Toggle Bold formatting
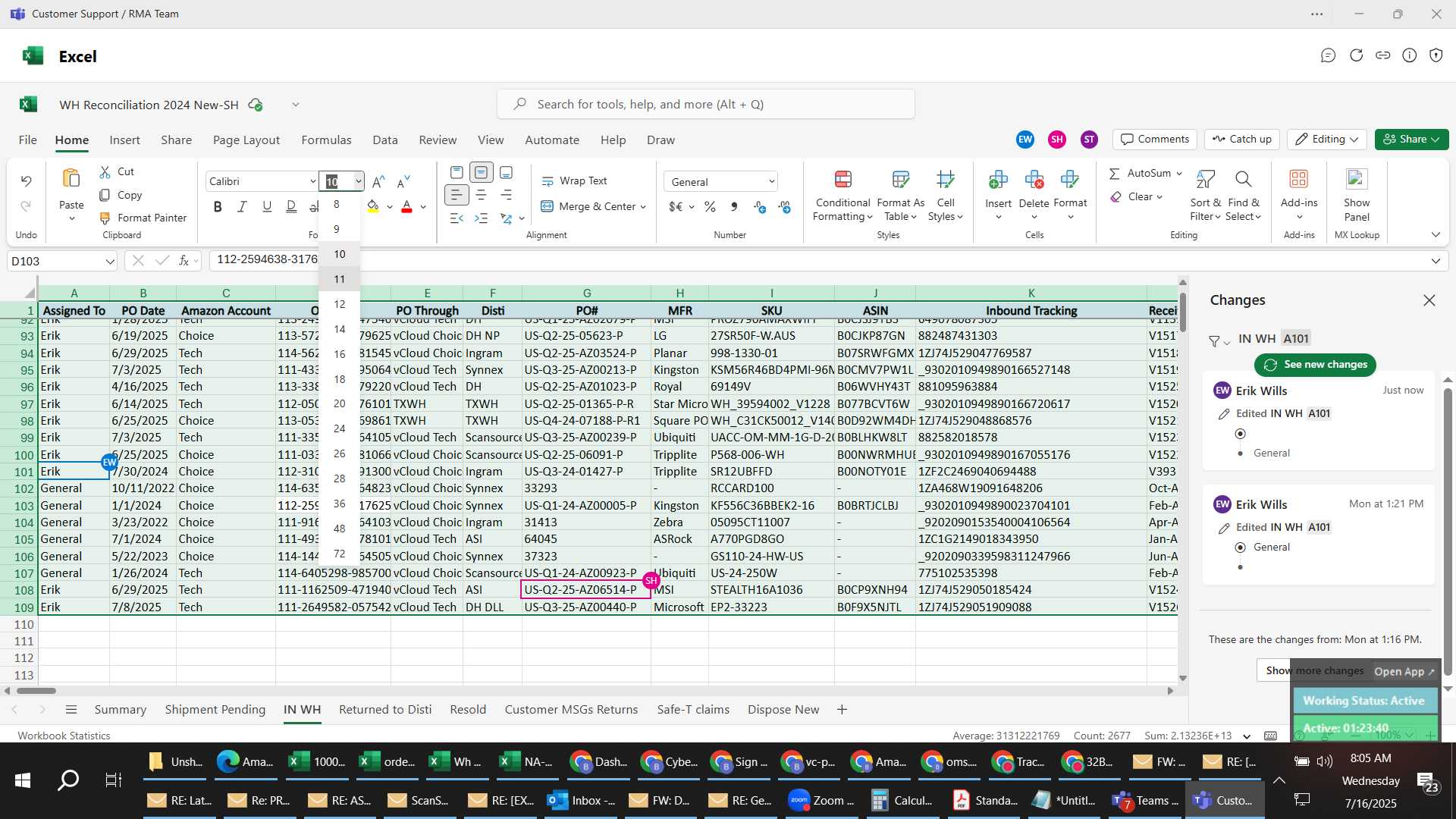The height and width of the screenshot is (819, 1456). tap(218, 207)
